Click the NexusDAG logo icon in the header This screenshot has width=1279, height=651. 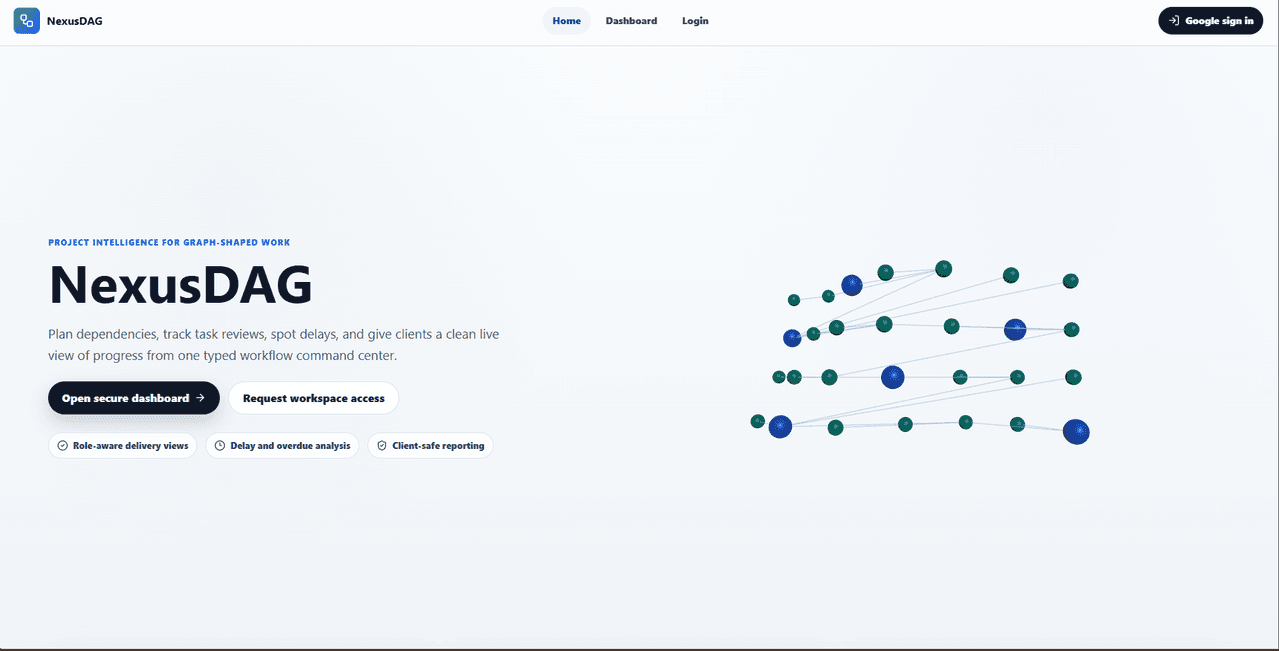pos(27,21)
